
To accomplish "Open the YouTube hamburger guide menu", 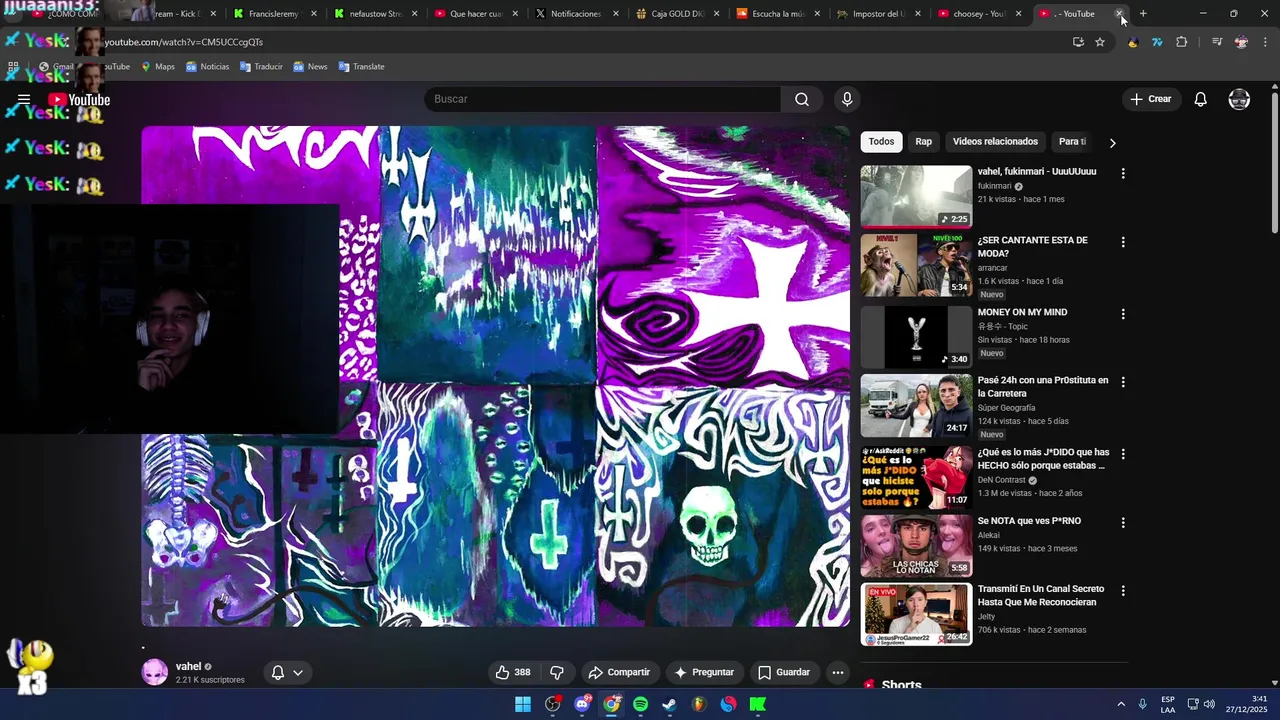I will click(x=24, y=99).
